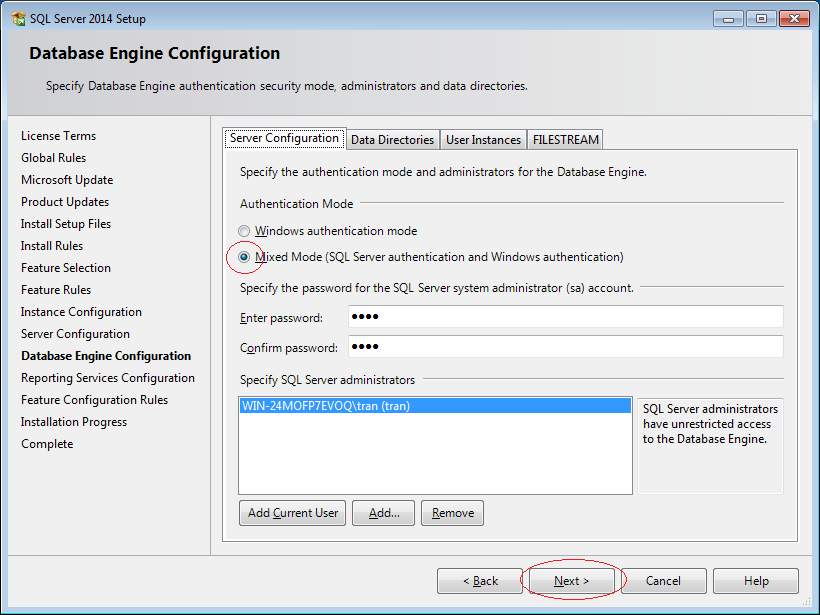Click the empty area of administrators listbox

click(x=435, y=453)
